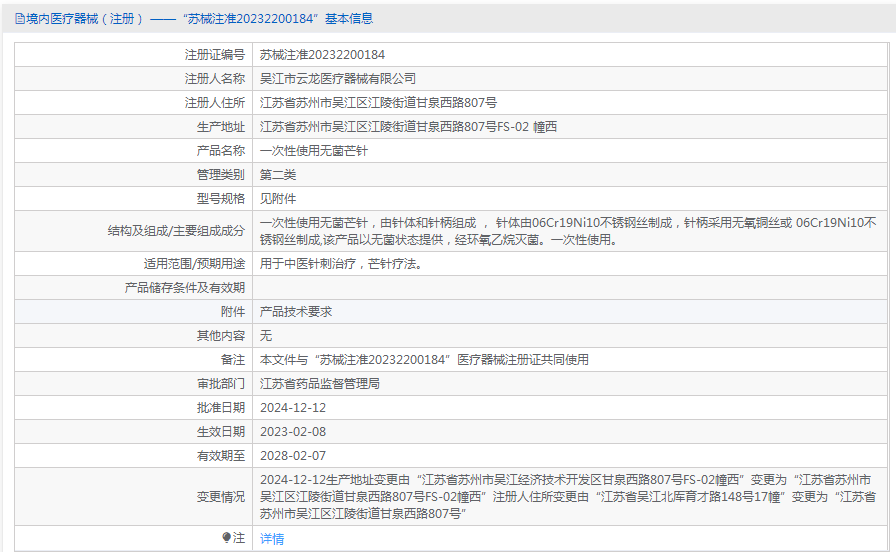Screen dimensions: 896x552
Task: Click the 其他内容 label
Action: click(x=221, y=336)
